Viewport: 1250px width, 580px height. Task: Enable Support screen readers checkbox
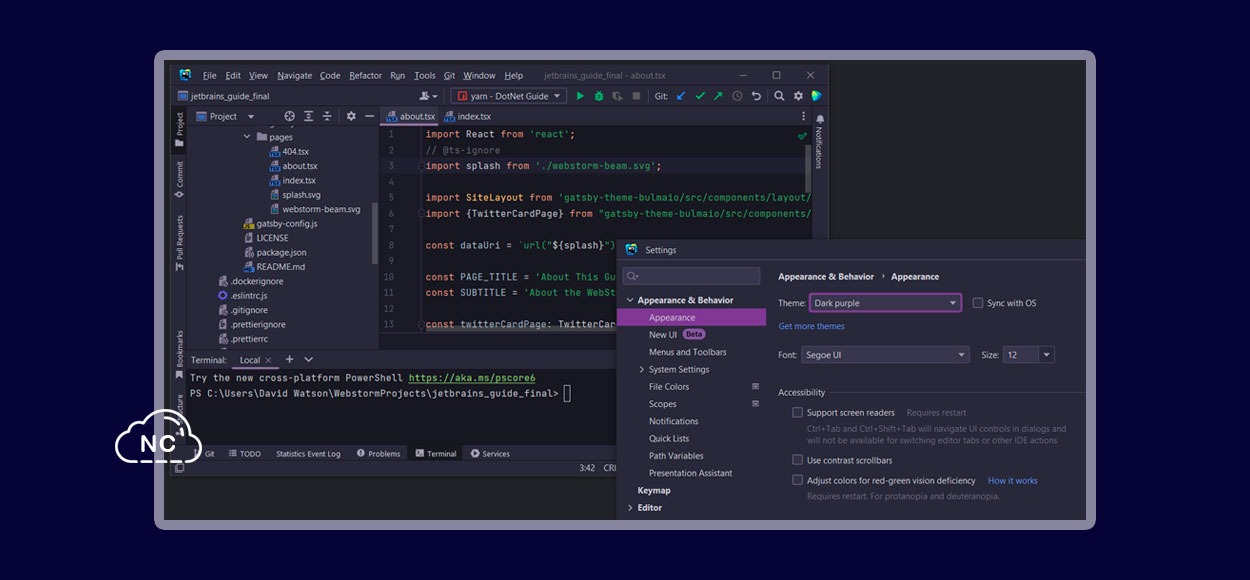click(797, 412)
